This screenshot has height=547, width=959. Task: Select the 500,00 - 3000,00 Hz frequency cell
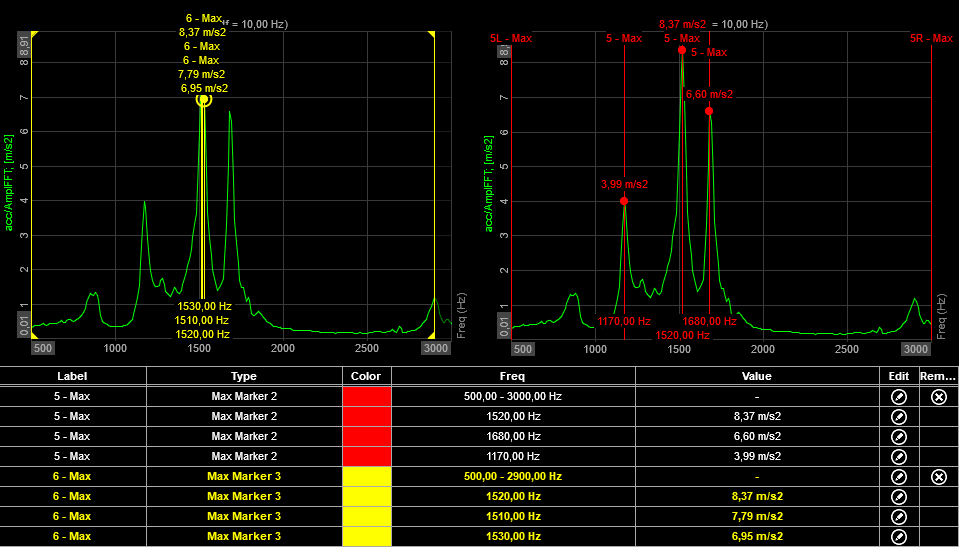point(513,396)
